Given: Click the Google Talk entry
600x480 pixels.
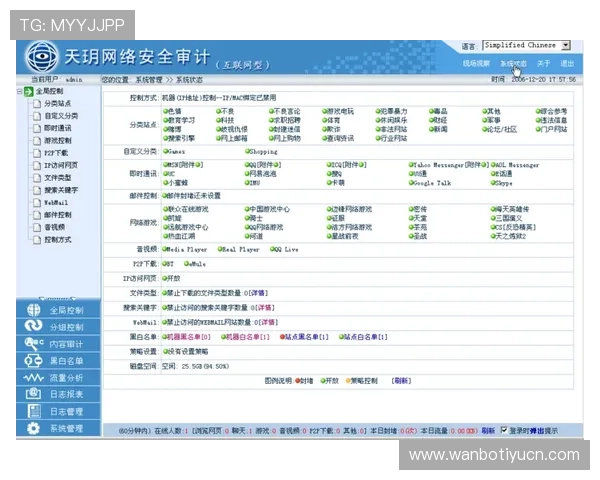Looking at the screenshot, I should pos(432,183).
